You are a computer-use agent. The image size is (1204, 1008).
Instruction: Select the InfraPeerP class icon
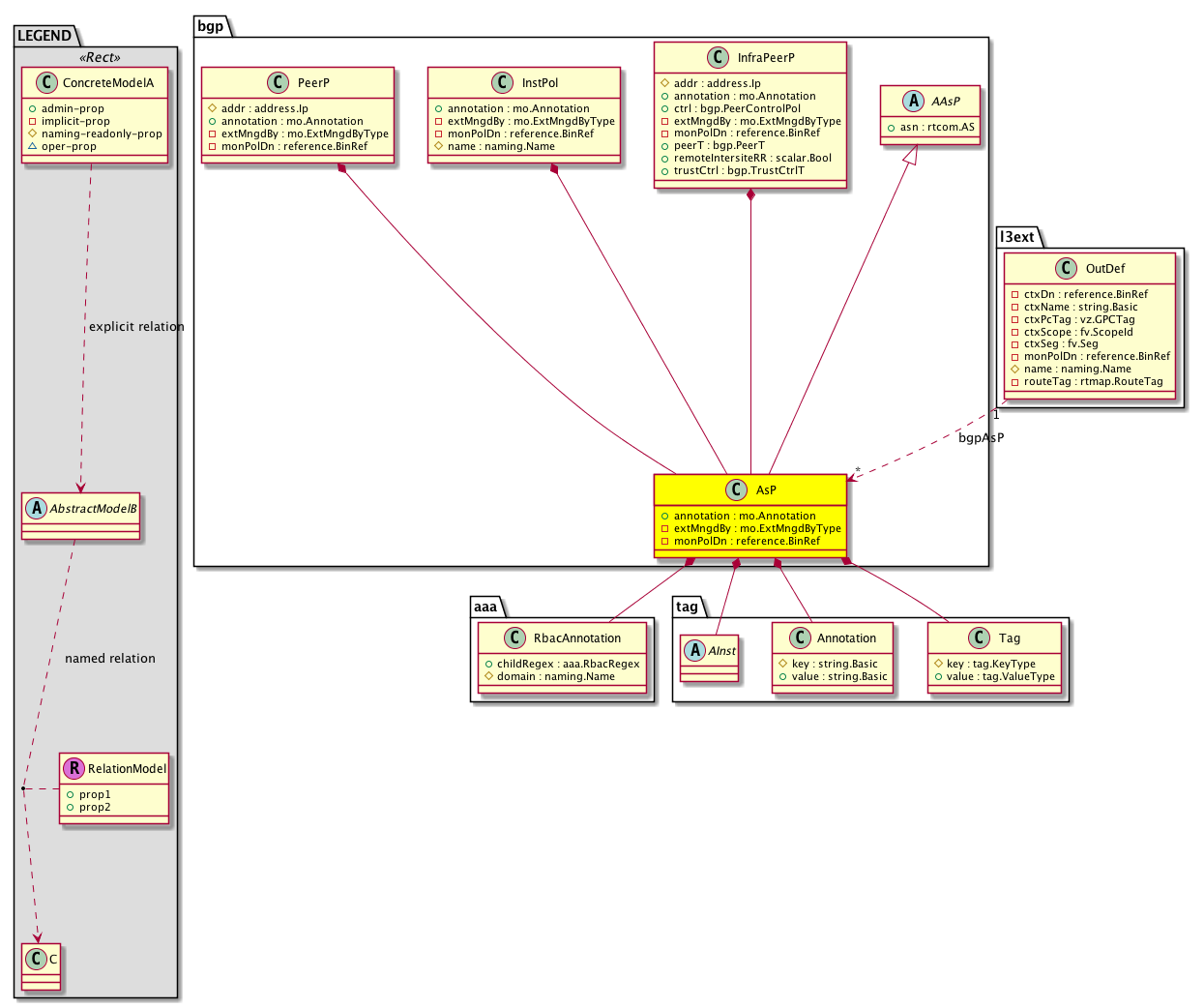click(718, 58)
